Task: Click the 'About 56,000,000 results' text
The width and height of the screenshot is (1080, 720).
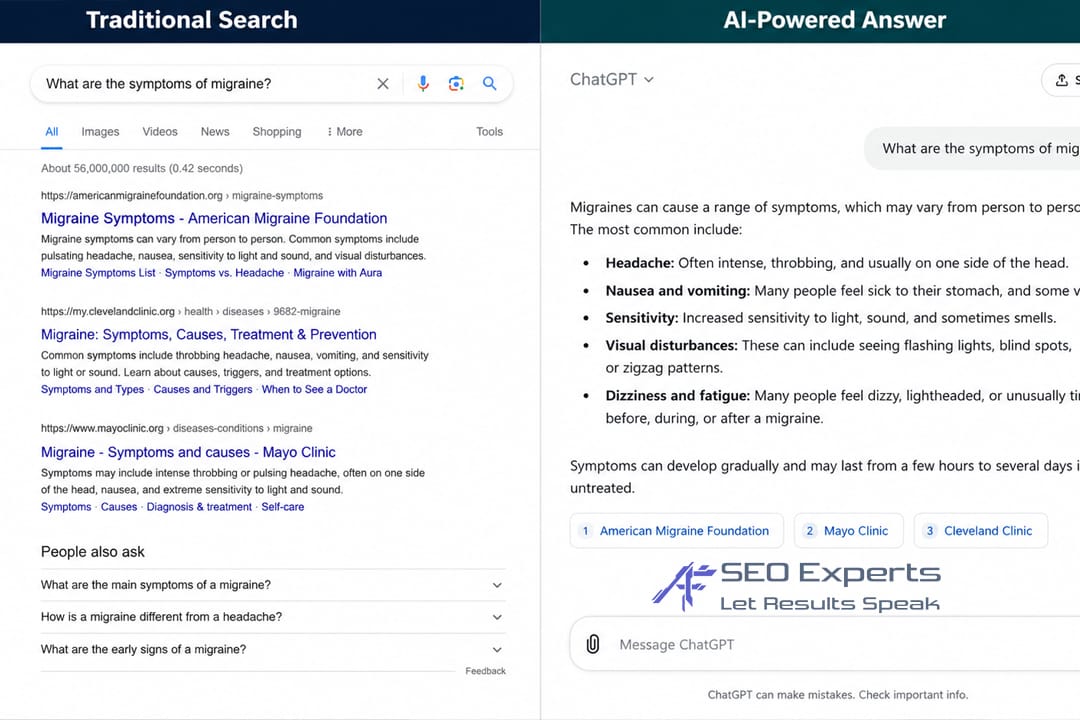Action: pos(142,168)
